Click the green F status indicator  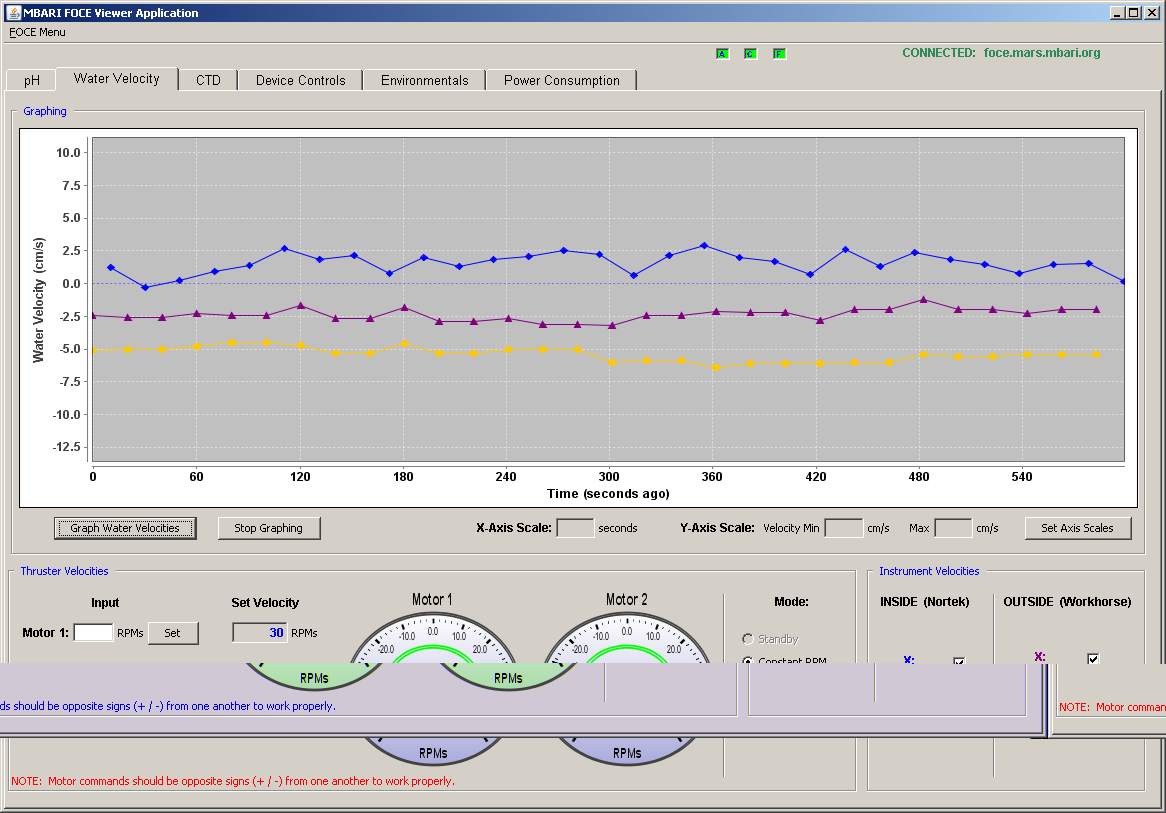click(779, 54)
